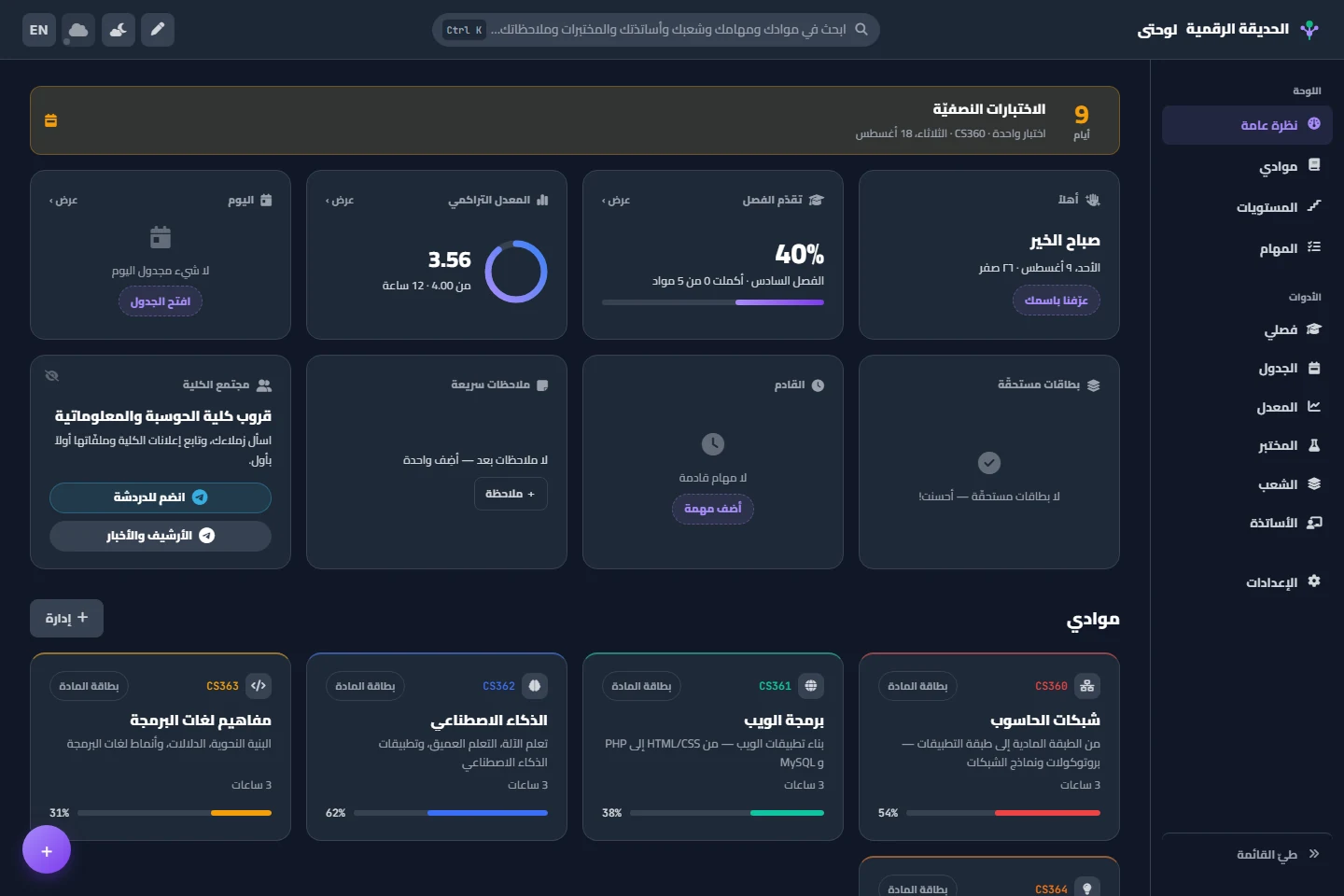Click the calendar icon in the exams banner

51,120
